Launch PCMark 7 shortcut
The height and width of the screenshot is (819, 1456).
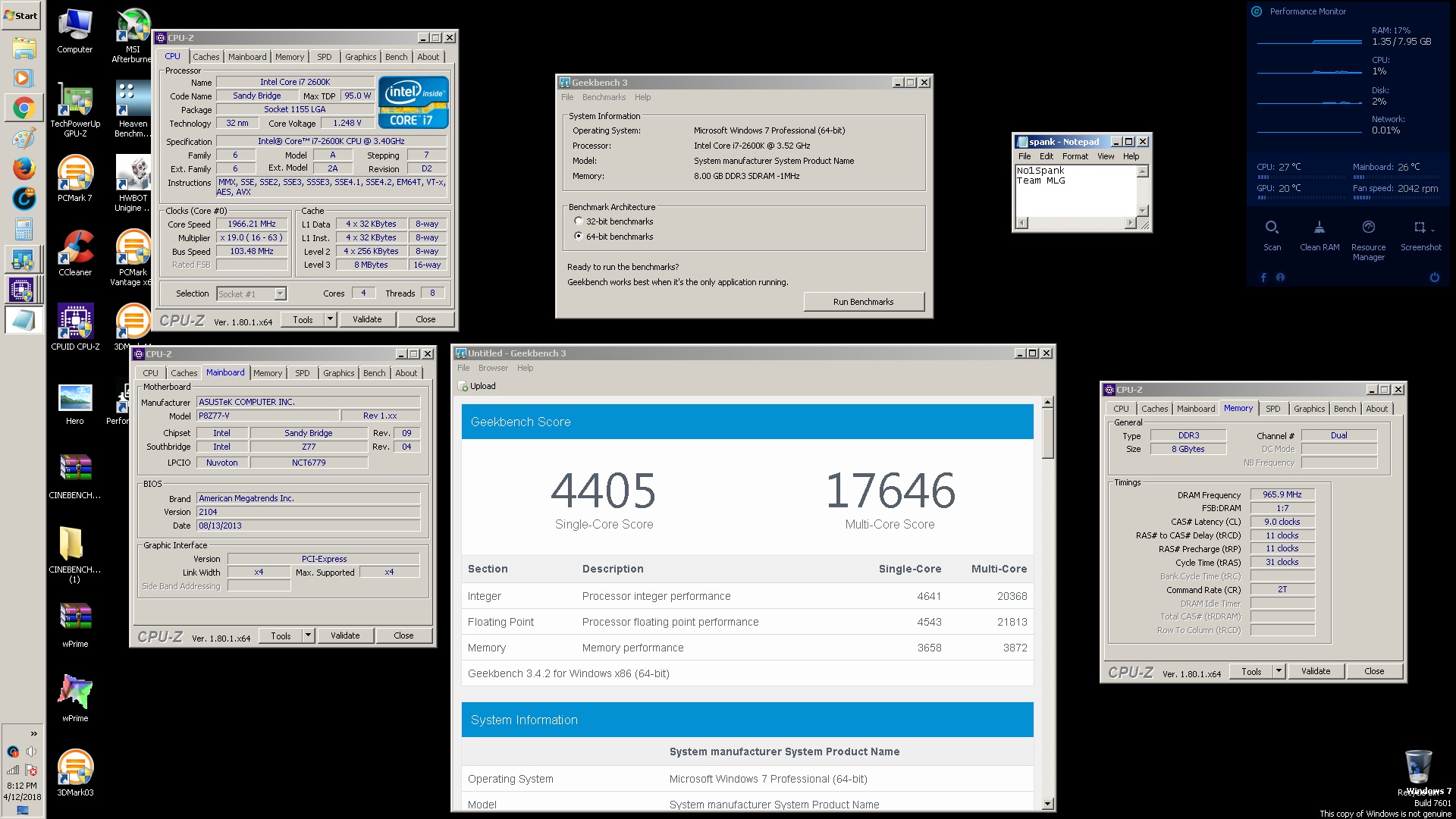(x=75, y=179)
